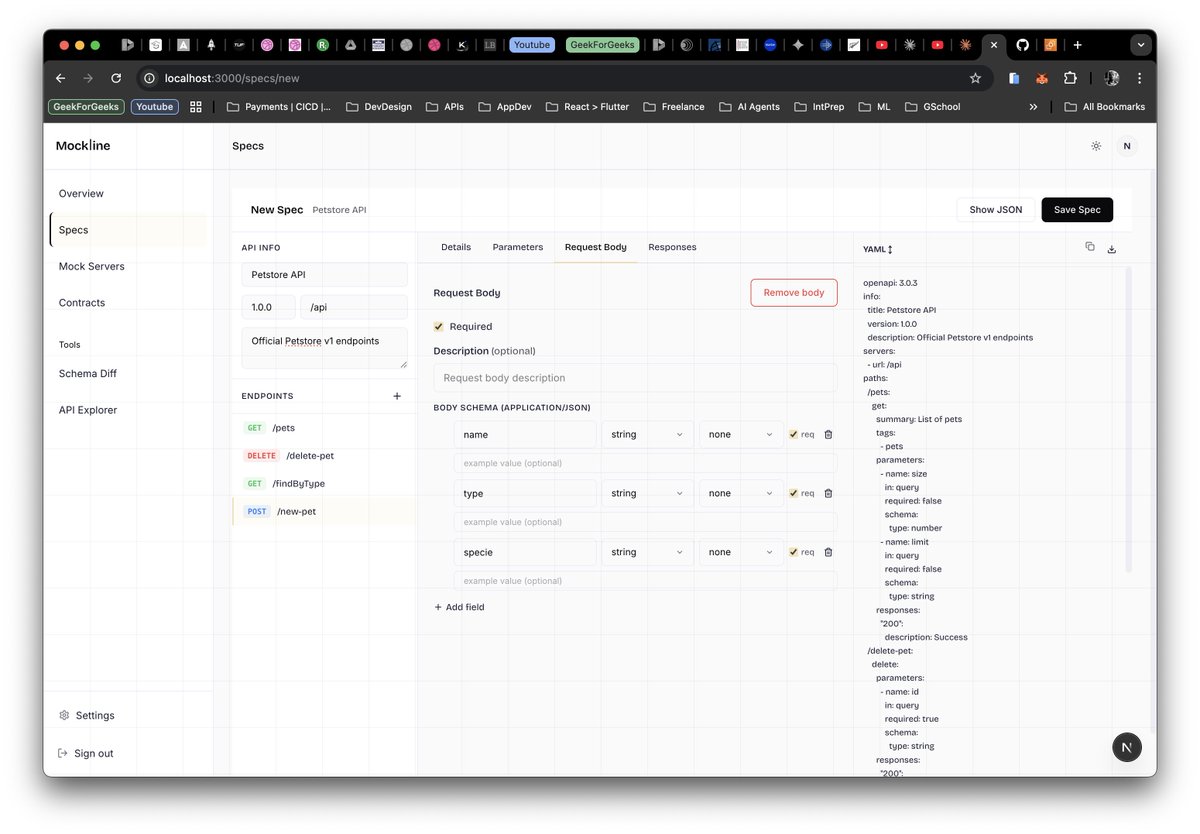
Task: Open the none dropdown for type field
Action: click(741, 493)
